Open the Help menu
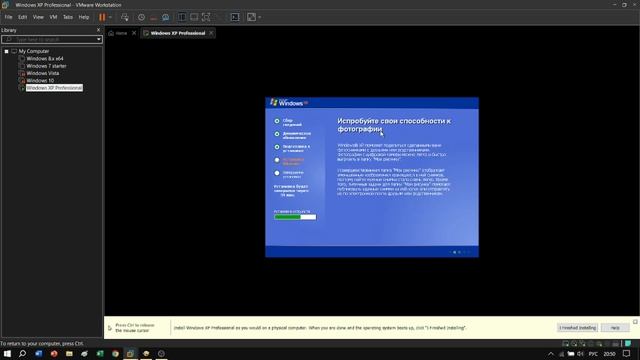This screenshot has width=640, height=360. pyautogui.click(x=84, y=17)
